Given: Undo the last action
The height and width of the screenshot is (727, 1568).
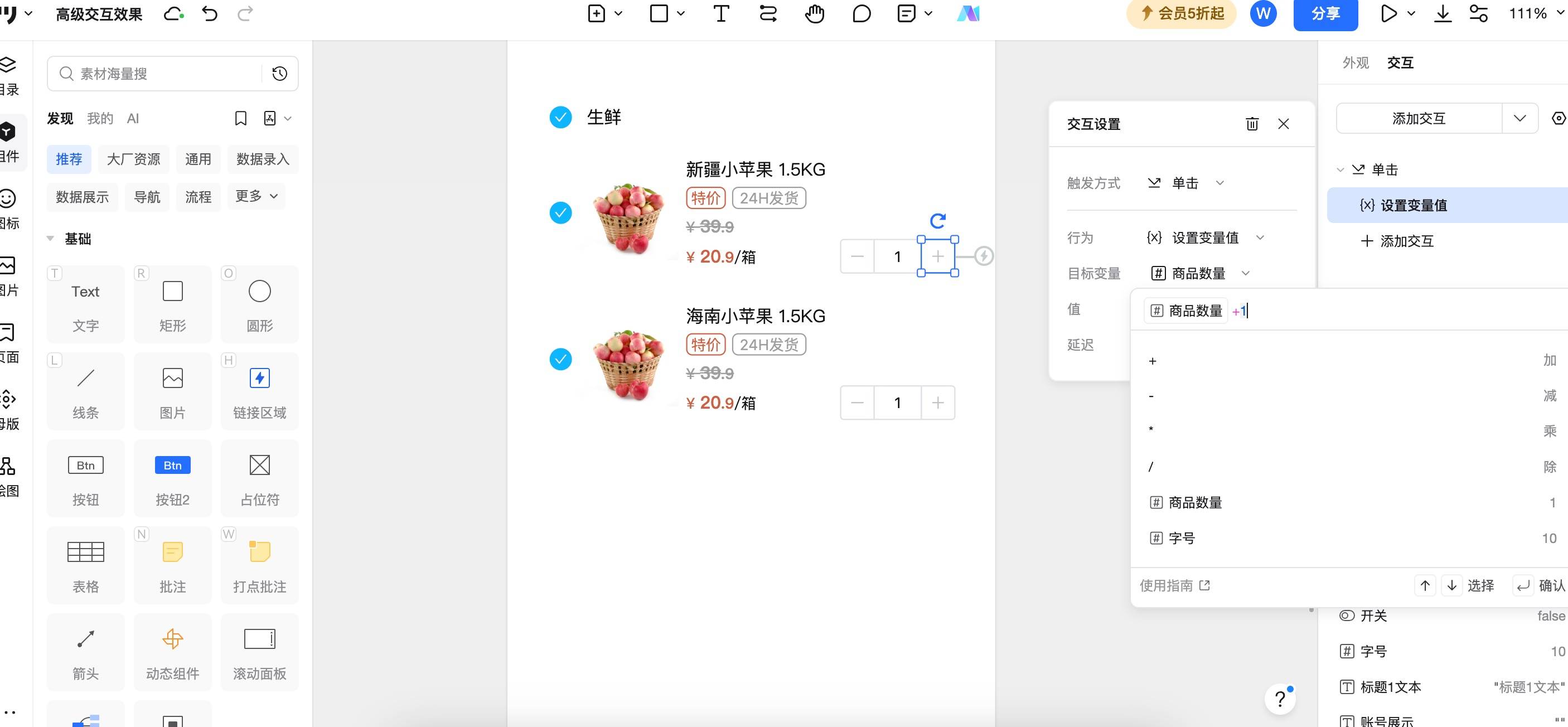Looking at the screenshot, I should (x=210, y=13).
